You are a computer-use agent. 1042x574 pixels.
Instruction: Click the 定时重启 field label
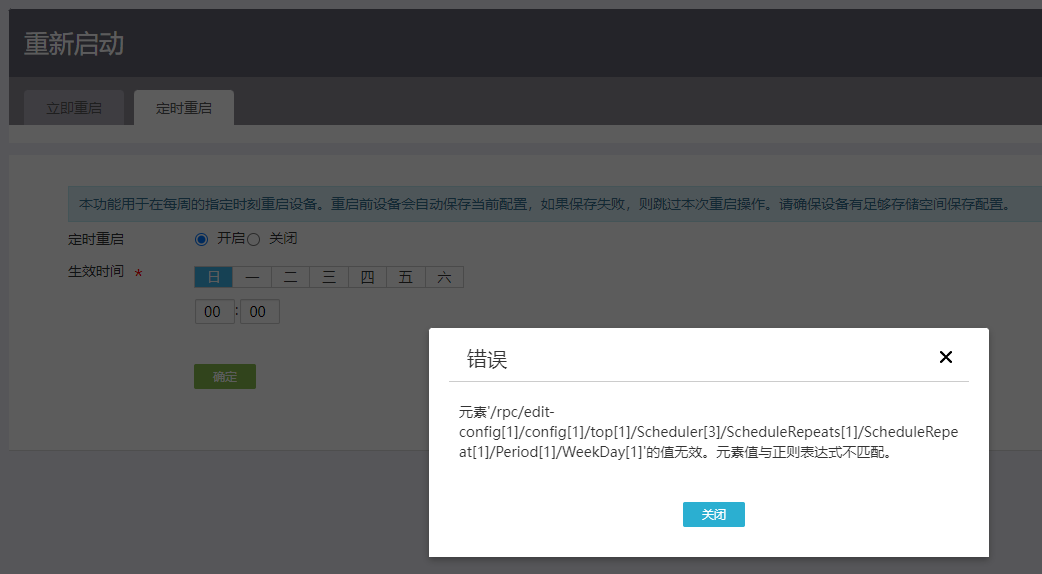click(96, 239)
